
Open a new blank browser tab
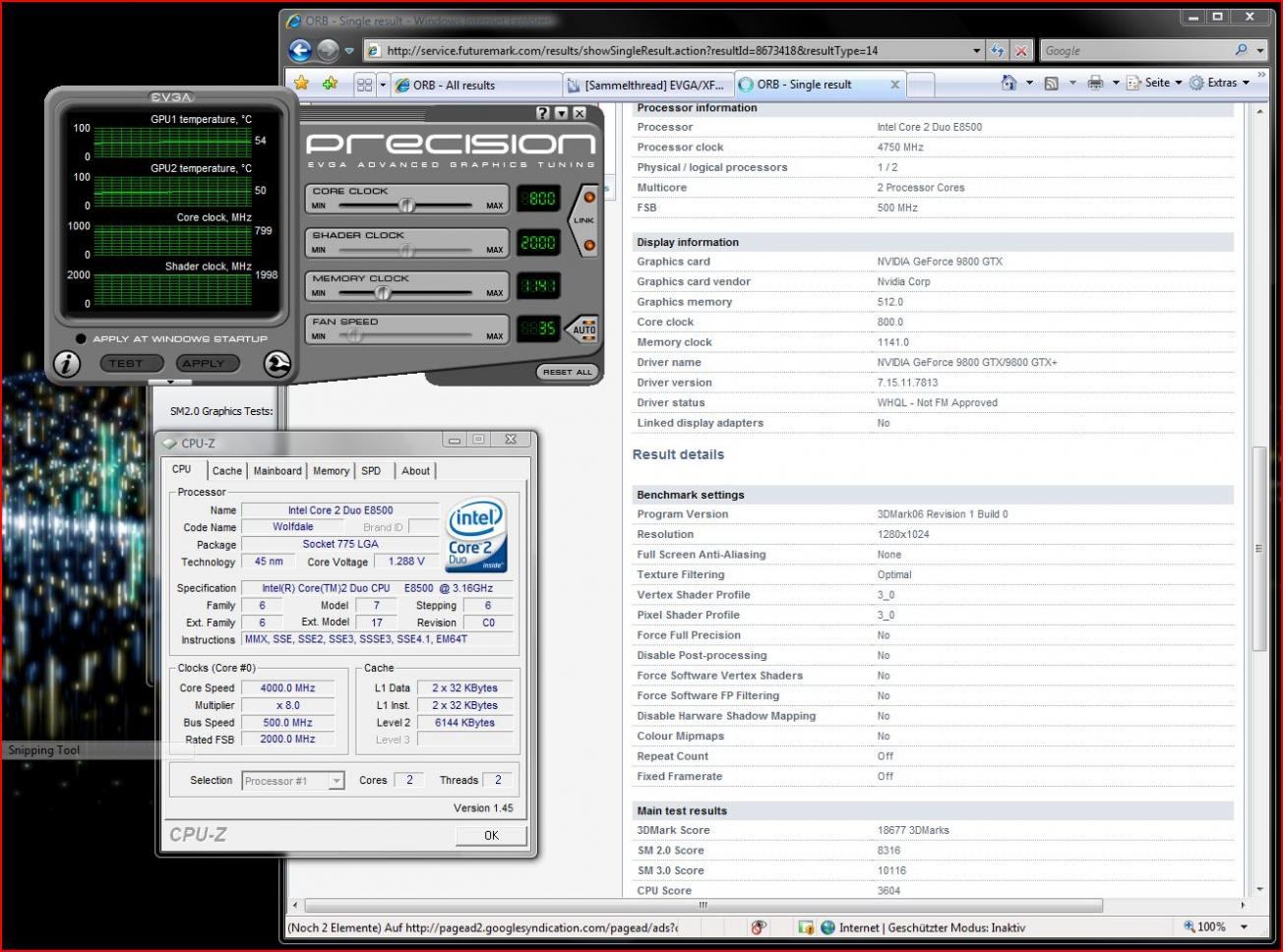(x=921, y=85)
